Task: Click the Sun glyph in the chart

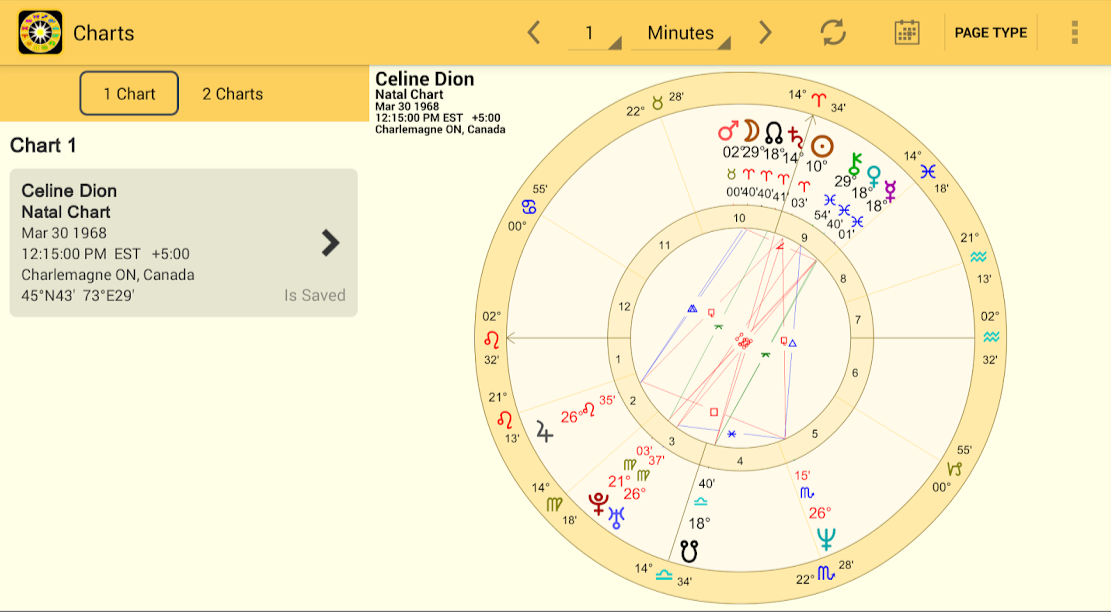Action: tap(822, 146)
